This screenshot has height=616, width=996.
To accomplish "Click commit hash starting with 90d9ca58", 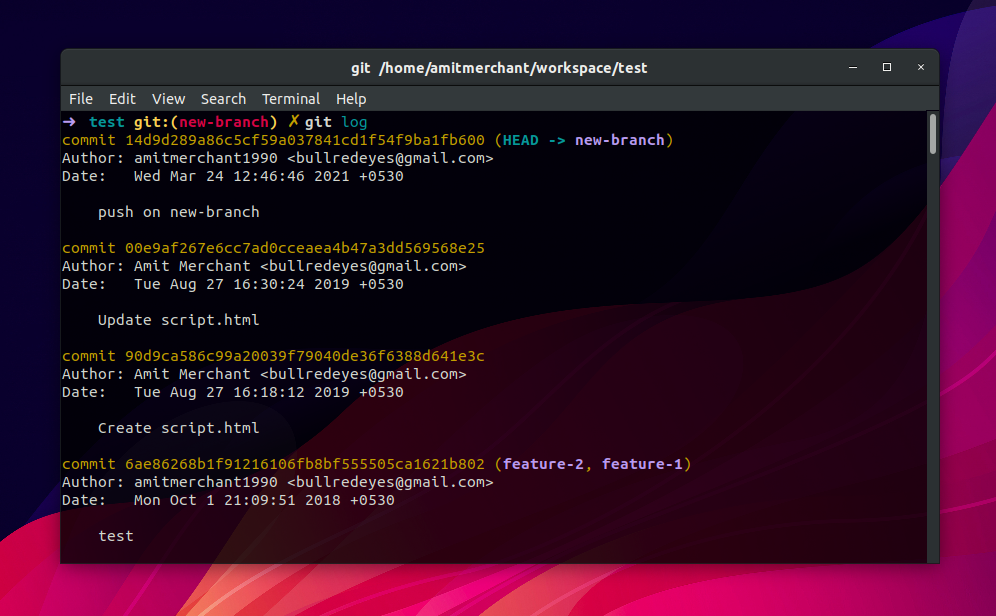I will 304,356.
